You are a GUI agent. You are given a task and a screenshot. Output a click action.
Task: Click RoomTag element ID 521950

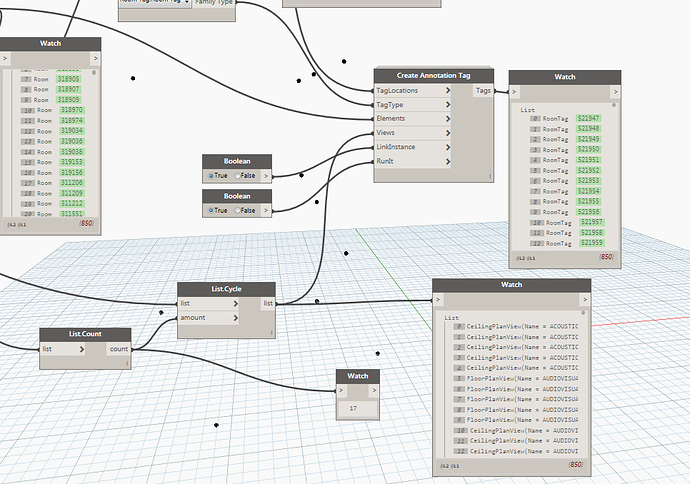point(588,150)
